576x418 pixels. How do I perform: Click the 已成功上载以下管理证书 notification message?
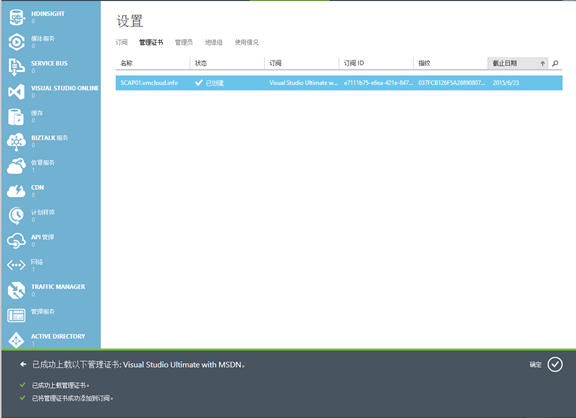138,364
